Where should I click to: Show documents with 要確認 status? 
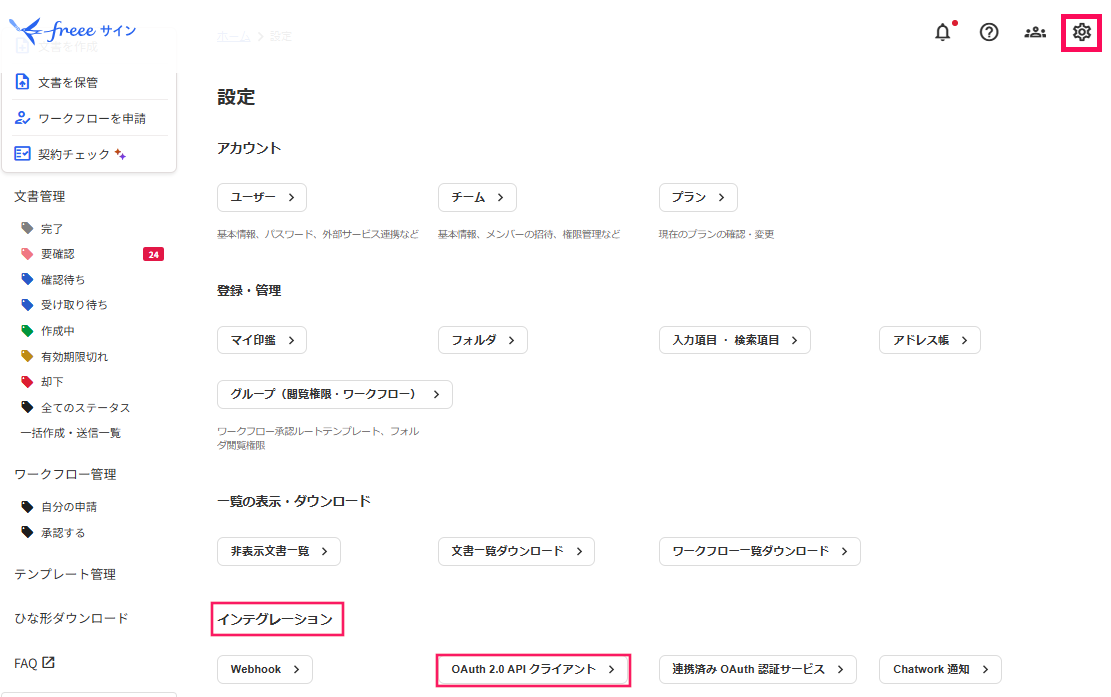57,254
